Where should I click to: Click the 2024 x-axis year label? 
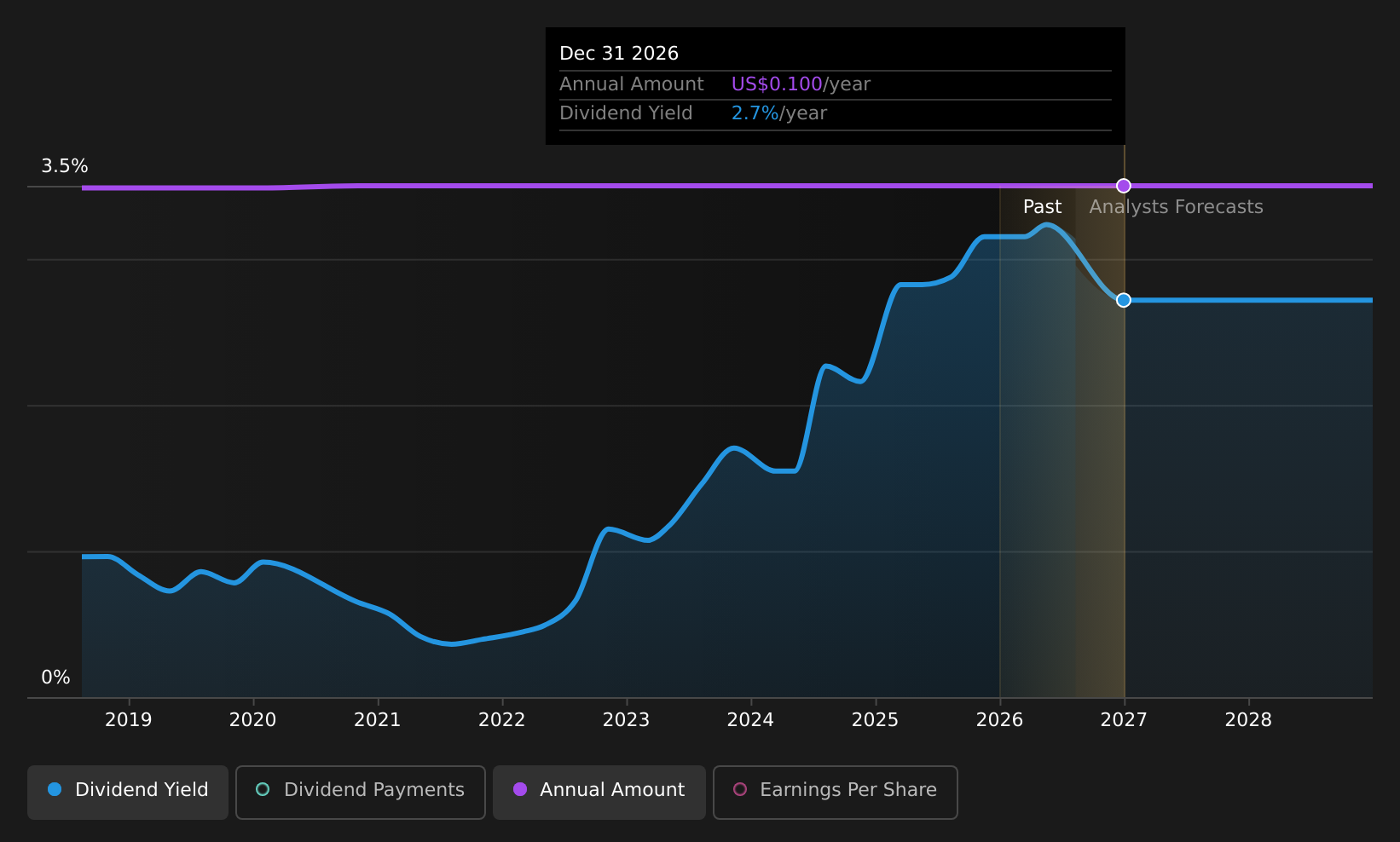tap(750, 720)
